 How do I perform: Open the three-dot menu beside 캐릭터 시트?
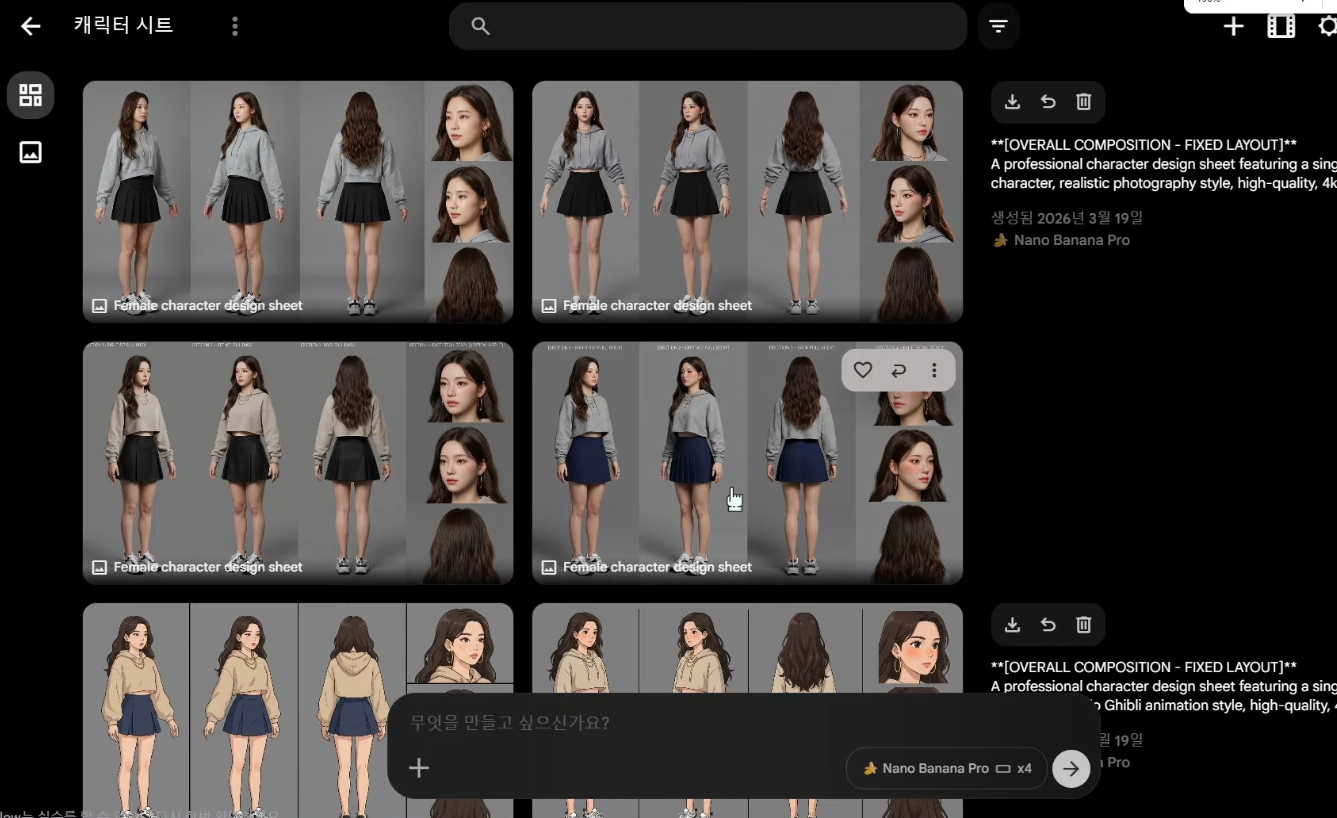point(235,27)
